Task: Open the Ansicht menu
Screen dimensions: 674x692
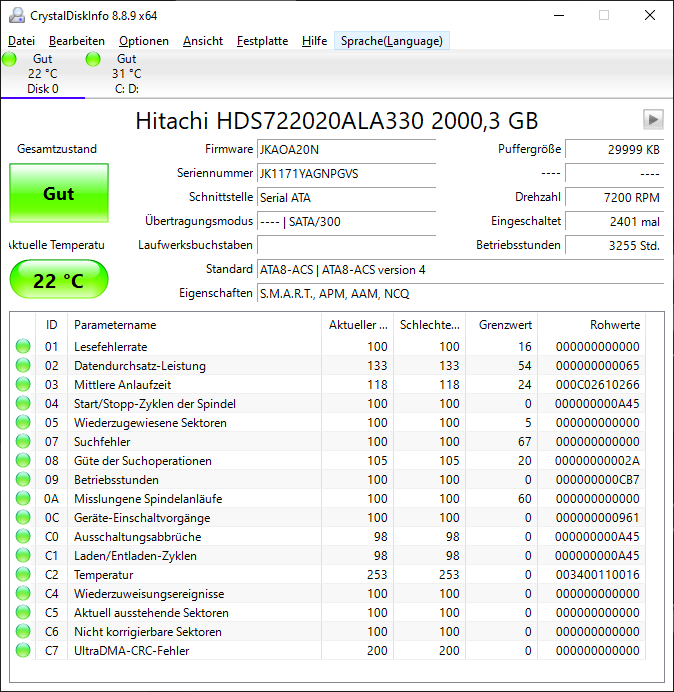Action: coord(203,41)
